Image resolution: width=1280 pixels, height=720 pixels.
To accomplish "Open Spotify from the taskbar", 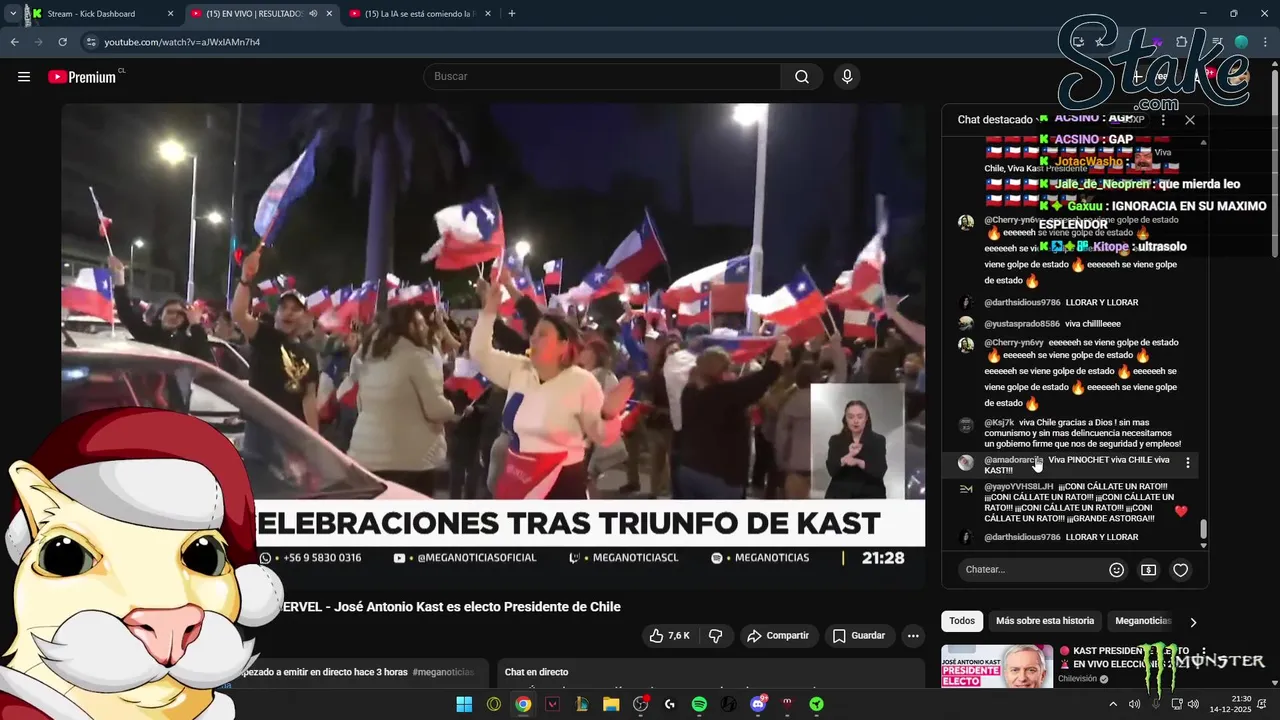I will point(699,704).
